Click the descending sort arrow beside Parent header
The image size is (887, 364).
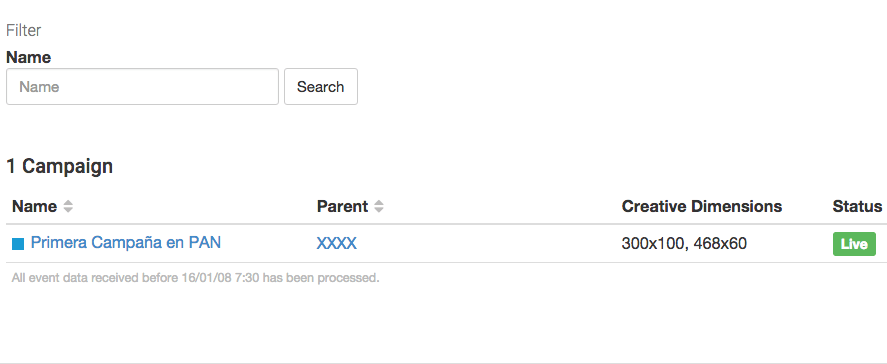379,210
